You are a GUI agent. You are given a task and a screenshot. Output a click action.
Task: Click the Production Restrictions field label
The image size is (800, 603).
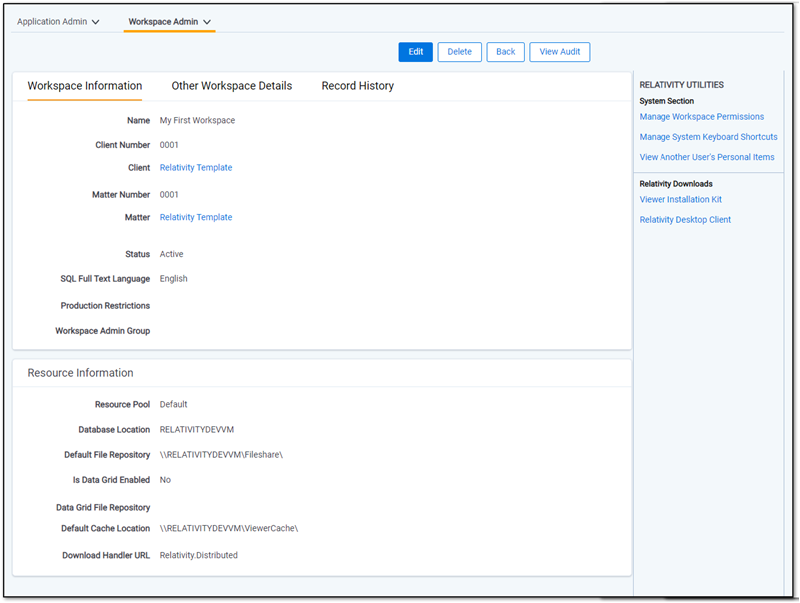pos(105,306)
